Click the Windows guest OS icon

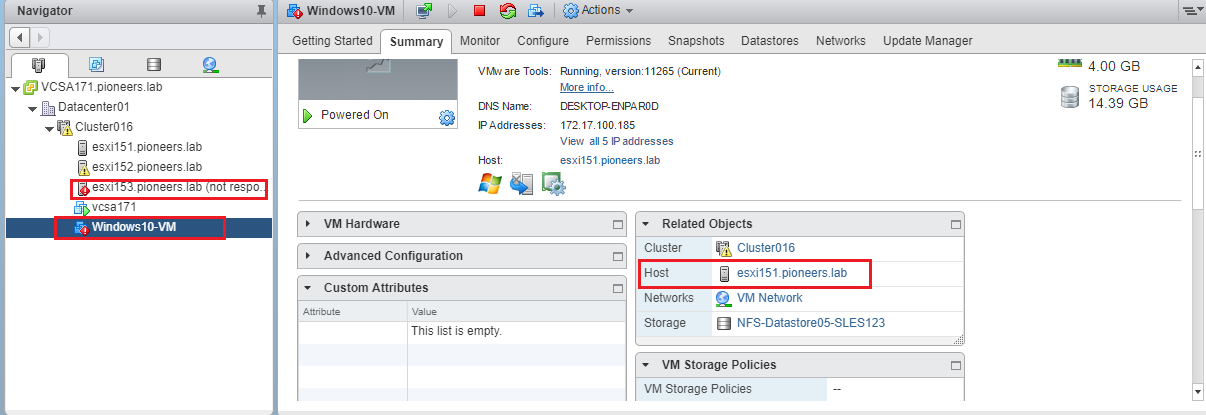click(490, 183)
